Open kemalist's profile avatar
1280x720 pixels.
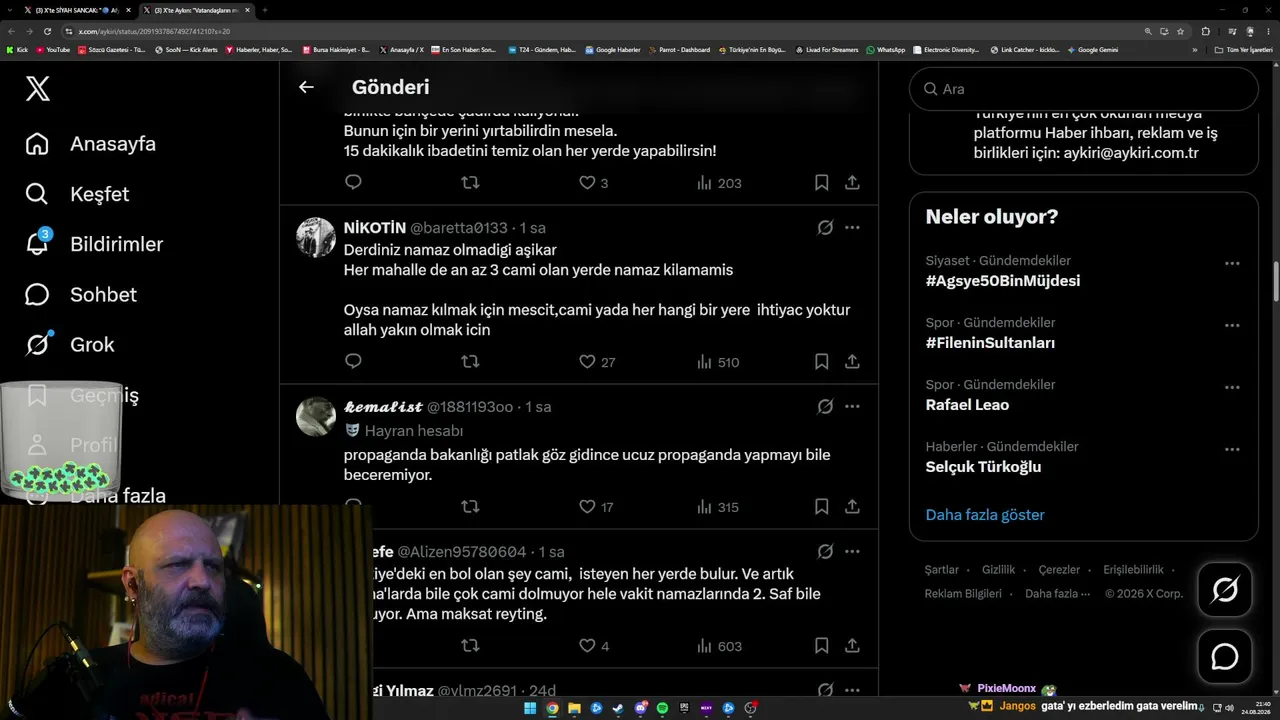[x=316, y=416]
